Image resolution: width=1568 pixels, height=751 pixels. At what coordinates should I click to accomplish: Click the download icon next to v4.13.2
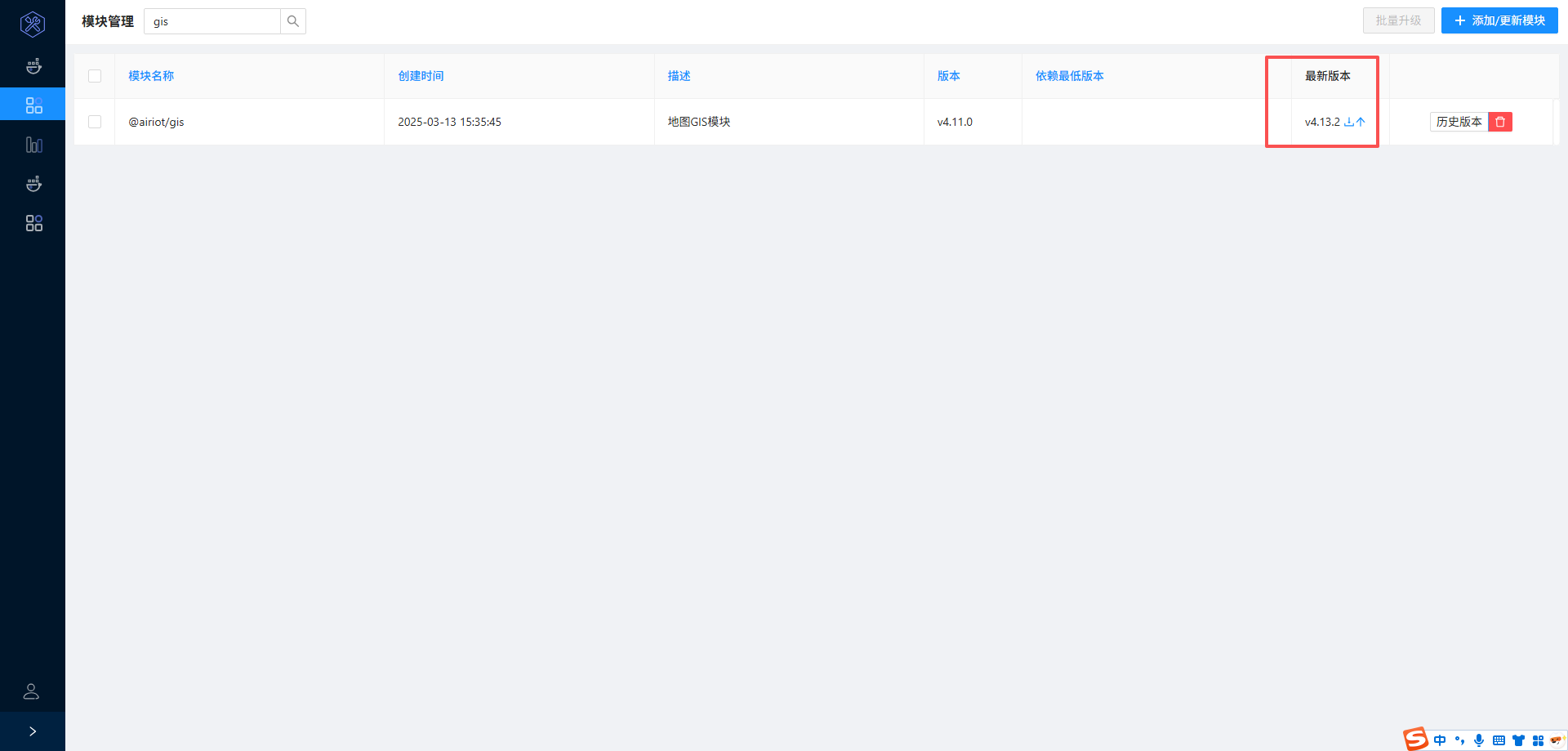1348,122
